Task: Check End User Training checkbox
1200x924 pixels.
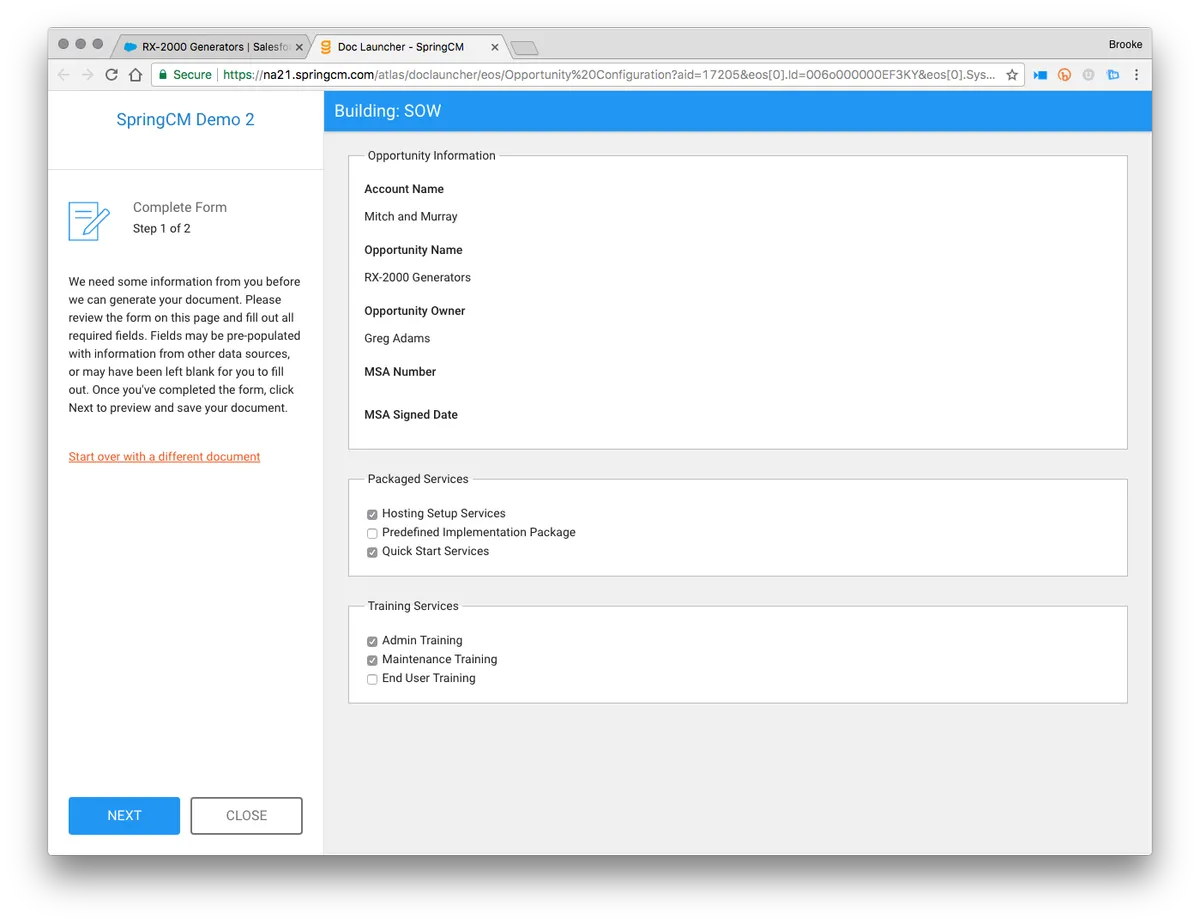Action: [372, 679]
